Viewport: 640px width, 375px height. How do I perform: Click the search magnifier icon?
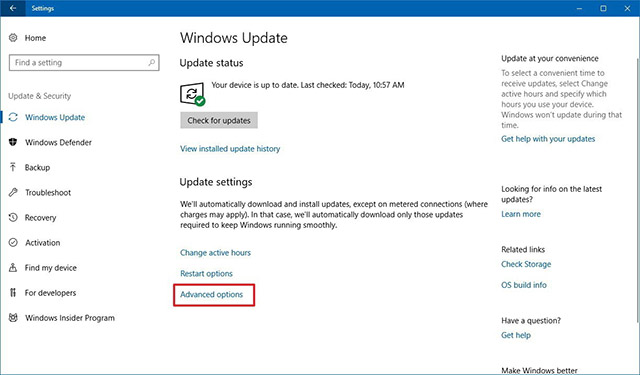(151, 62)
